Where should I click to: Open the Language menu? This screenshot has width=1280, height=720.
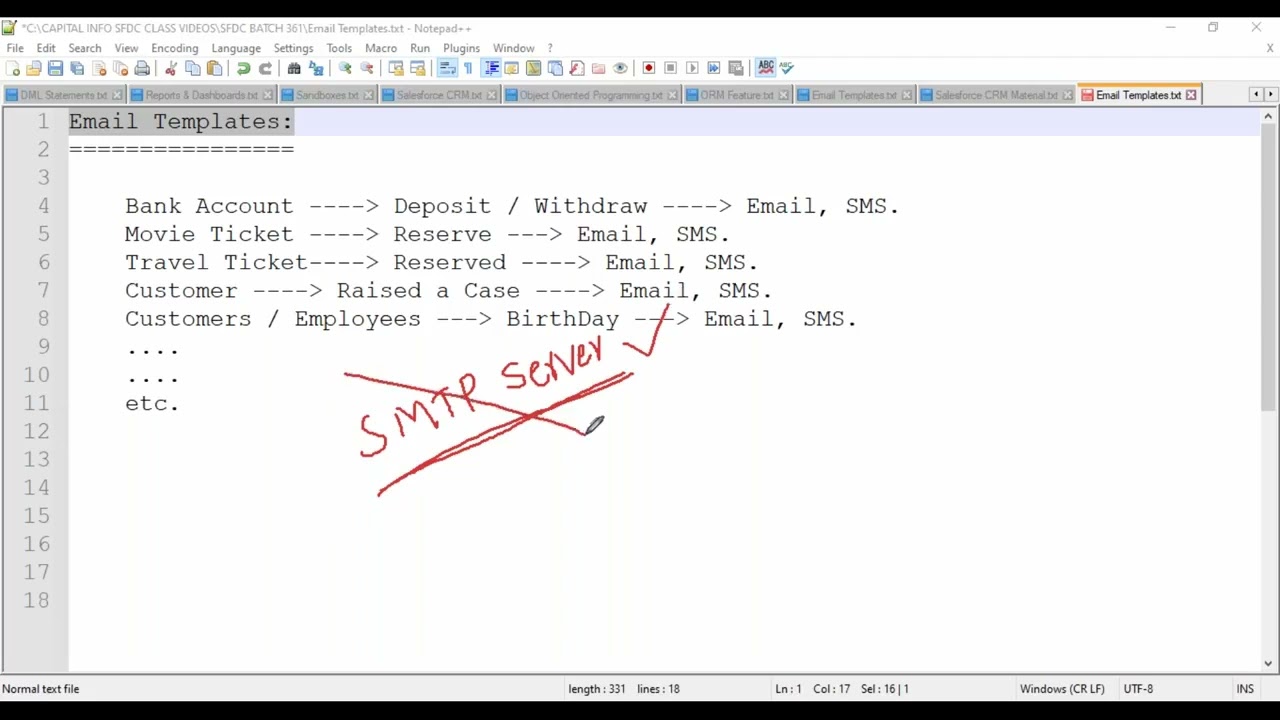[x=236, y=48]
